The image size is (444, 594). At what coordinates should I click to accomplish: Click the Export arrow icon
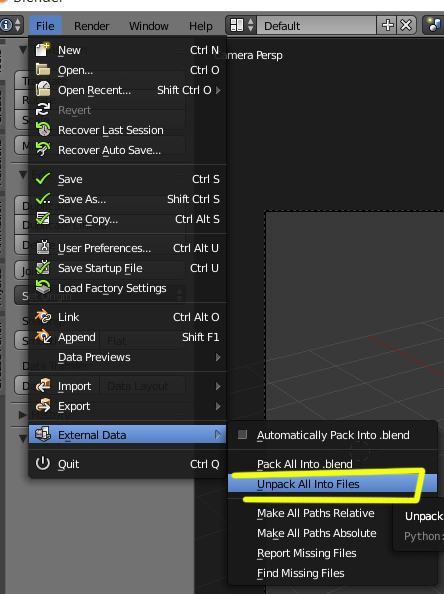coord(43,406)
